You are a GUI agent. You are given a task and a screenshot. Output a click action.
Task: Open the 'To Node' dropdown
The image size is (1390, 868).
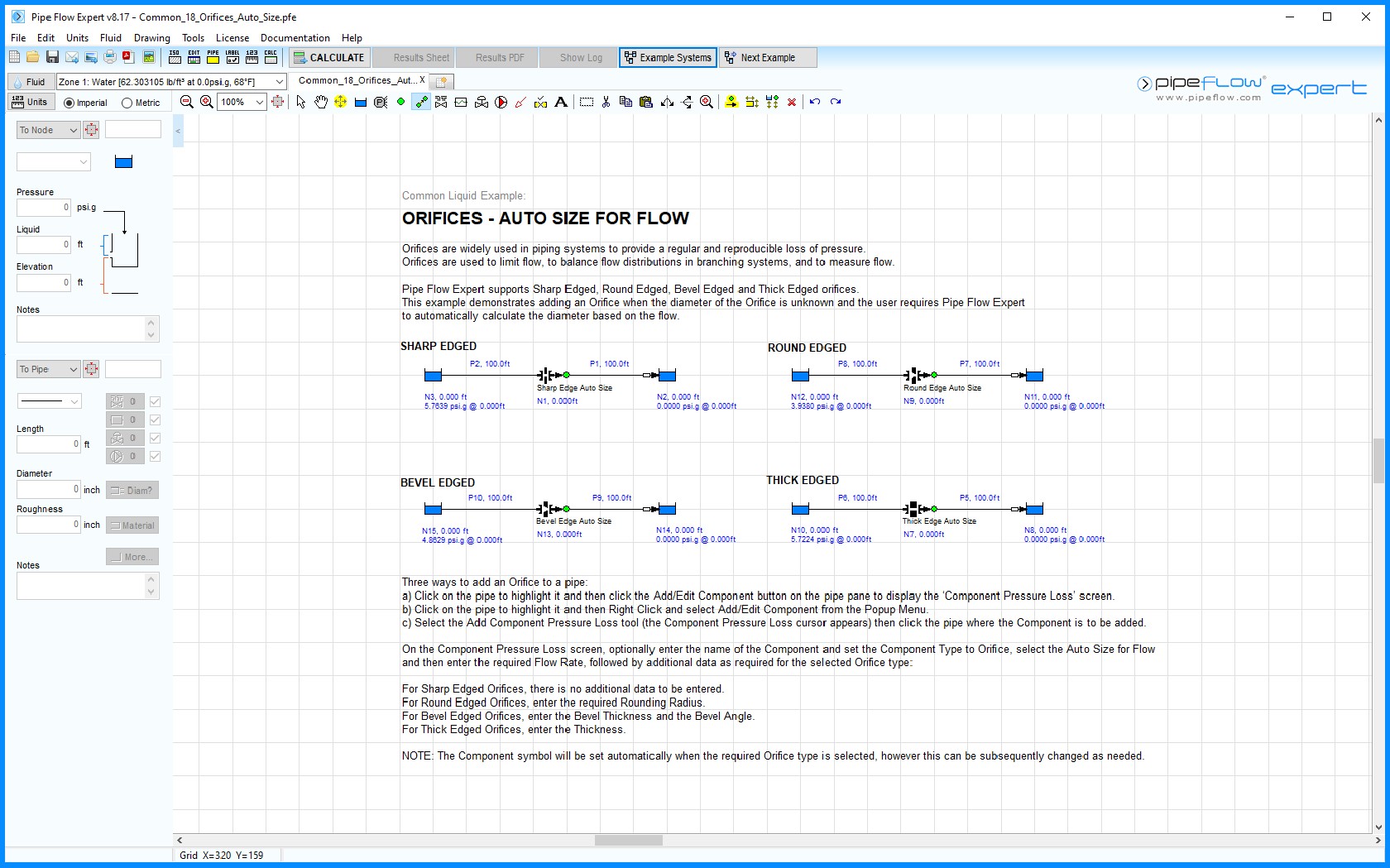click(x=48, y=130)
